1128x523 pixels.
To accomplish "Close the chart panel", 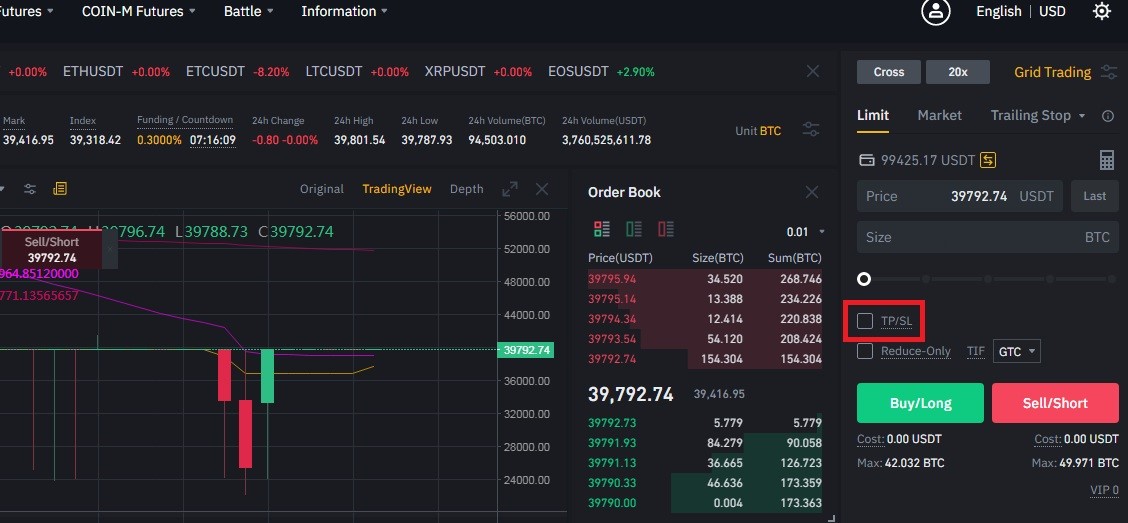I will pos(542,189).
